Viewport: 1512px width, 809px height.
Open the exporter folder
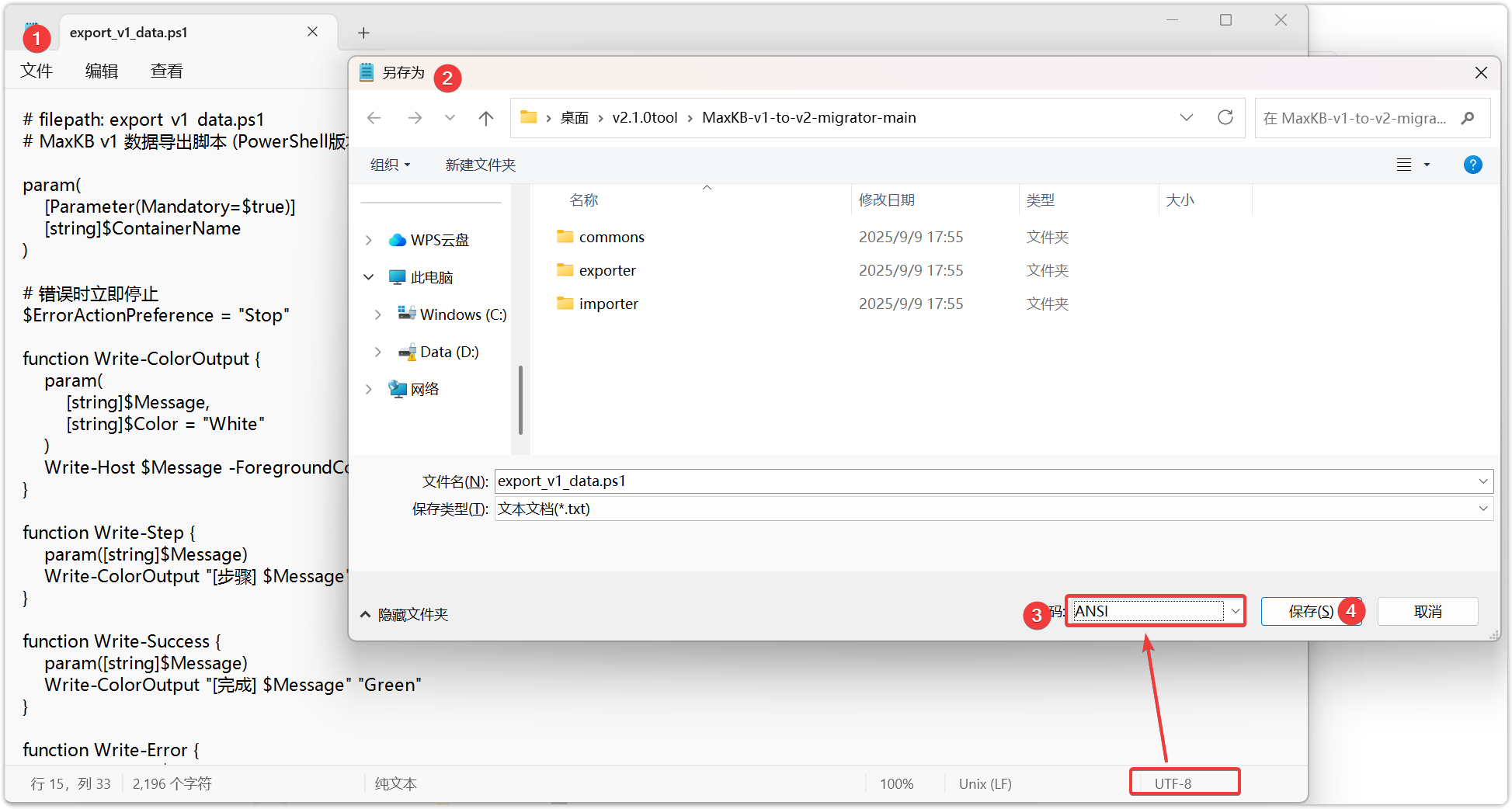607,270
